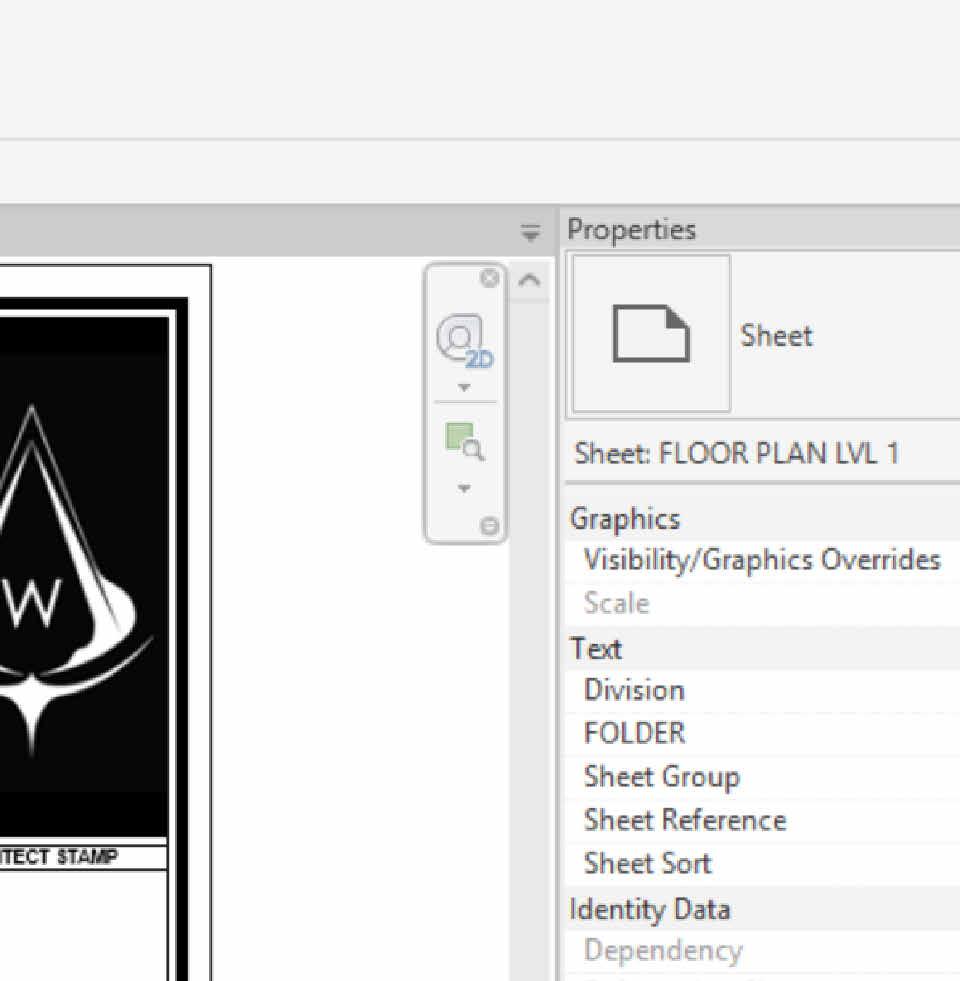Expand the zoom options dropdown arrow

pyautogui.click(x=464, y=488)
